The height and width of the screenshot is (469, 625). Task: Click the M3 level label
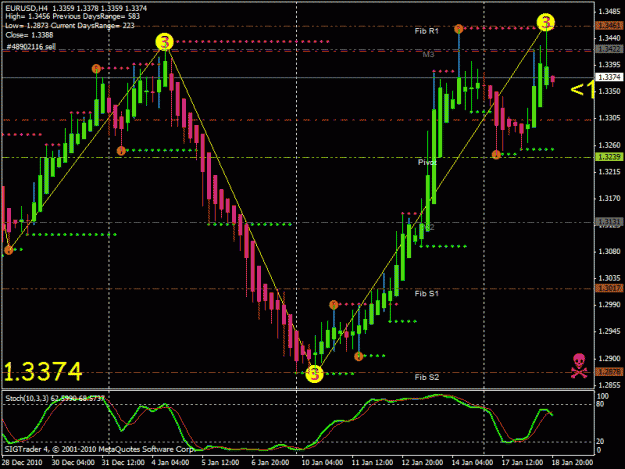428,54
